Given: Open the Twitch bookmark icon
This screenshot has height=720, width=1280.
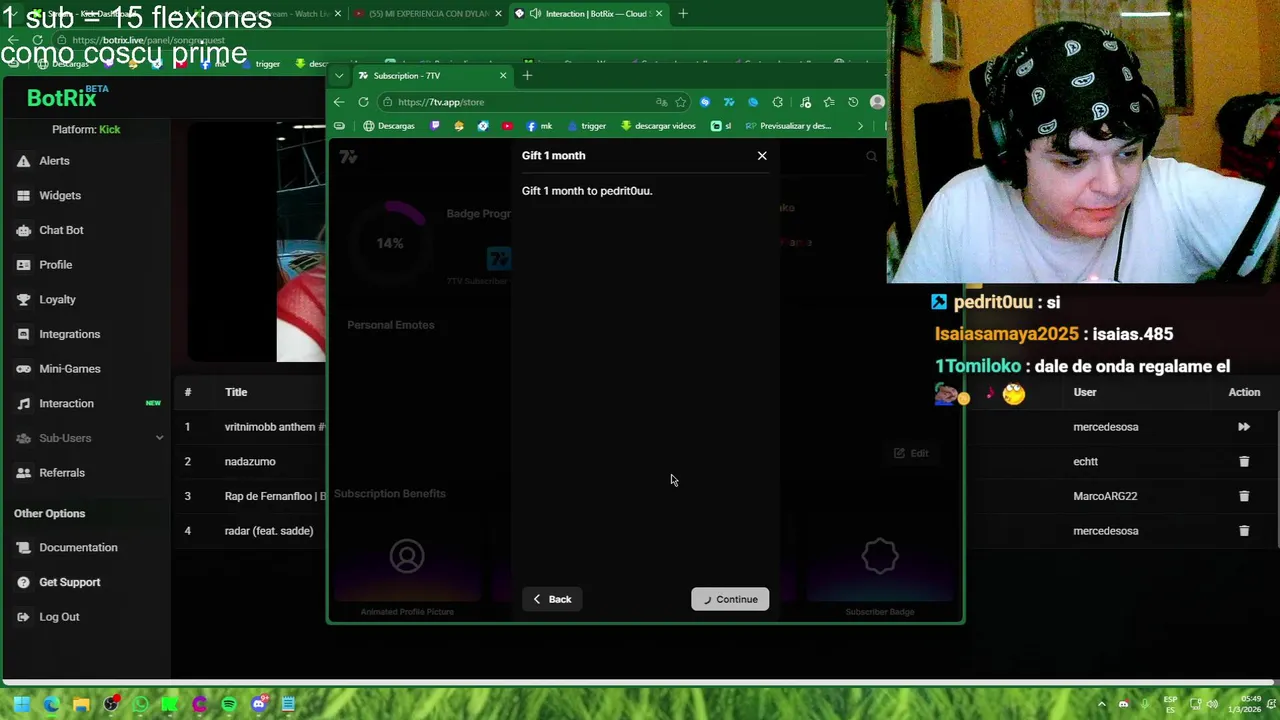Looking at the screenshot, I should 435,126.
